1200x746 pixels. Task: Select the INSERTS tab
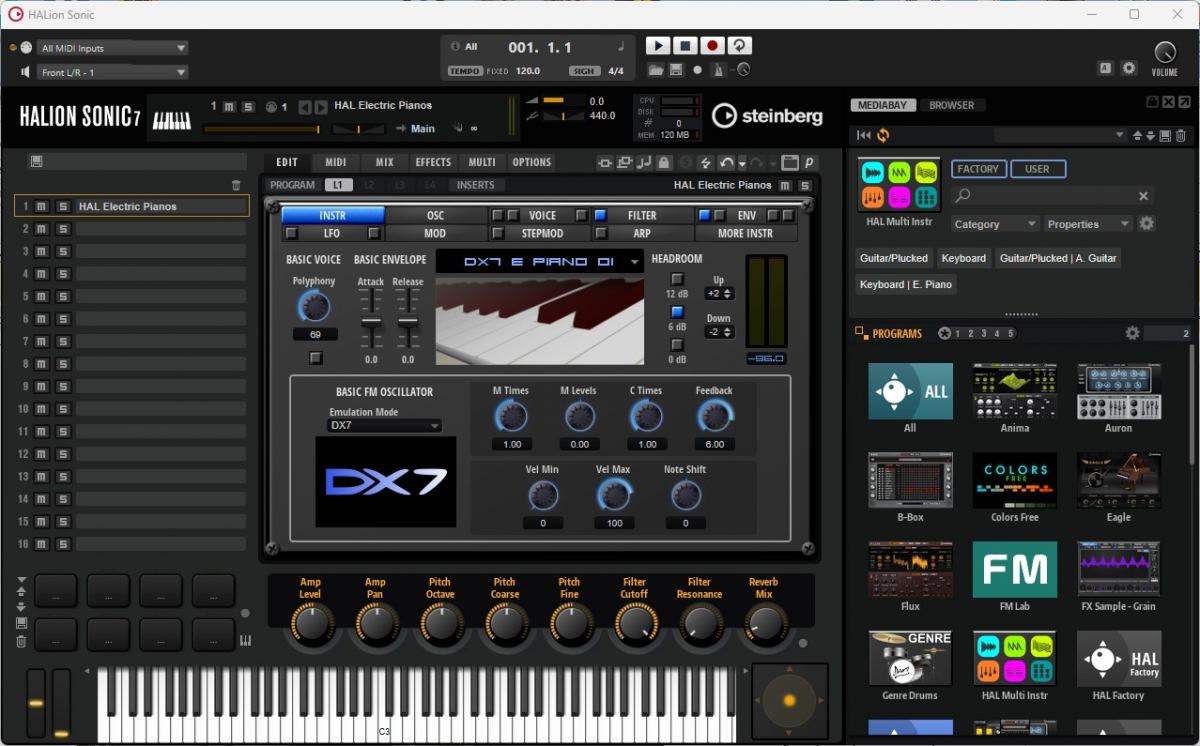pyautogui.click(x=476, y=185)
